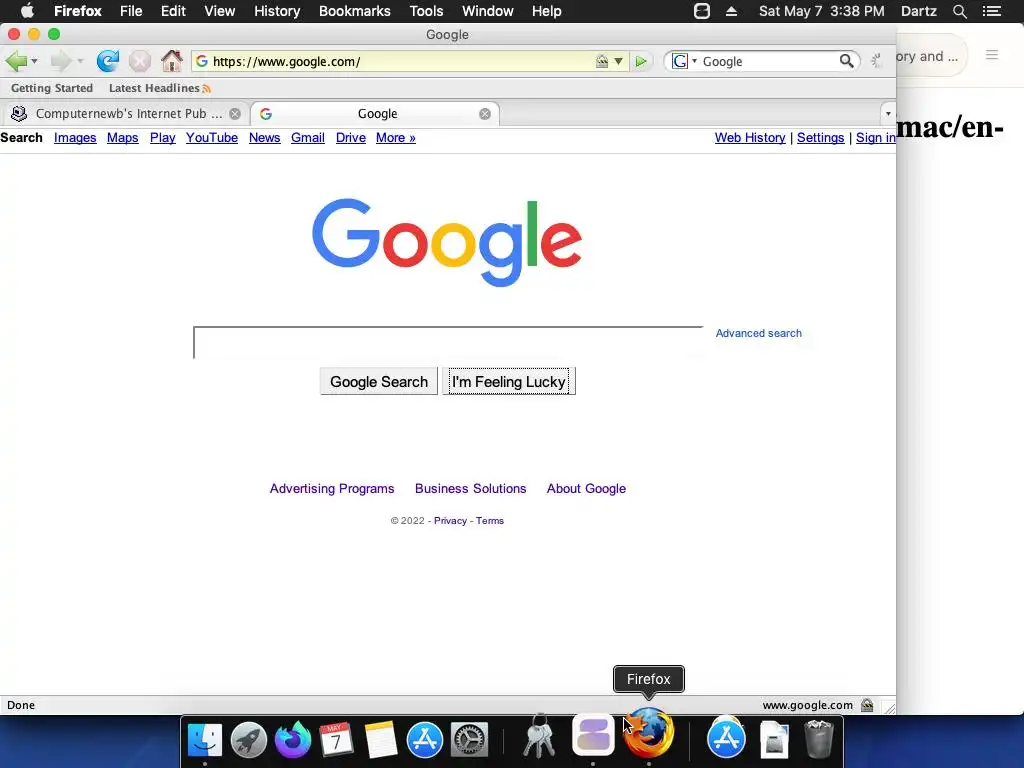1024x768 pixels.
Task: Open the Privacy link
Action: click(451, 520)
